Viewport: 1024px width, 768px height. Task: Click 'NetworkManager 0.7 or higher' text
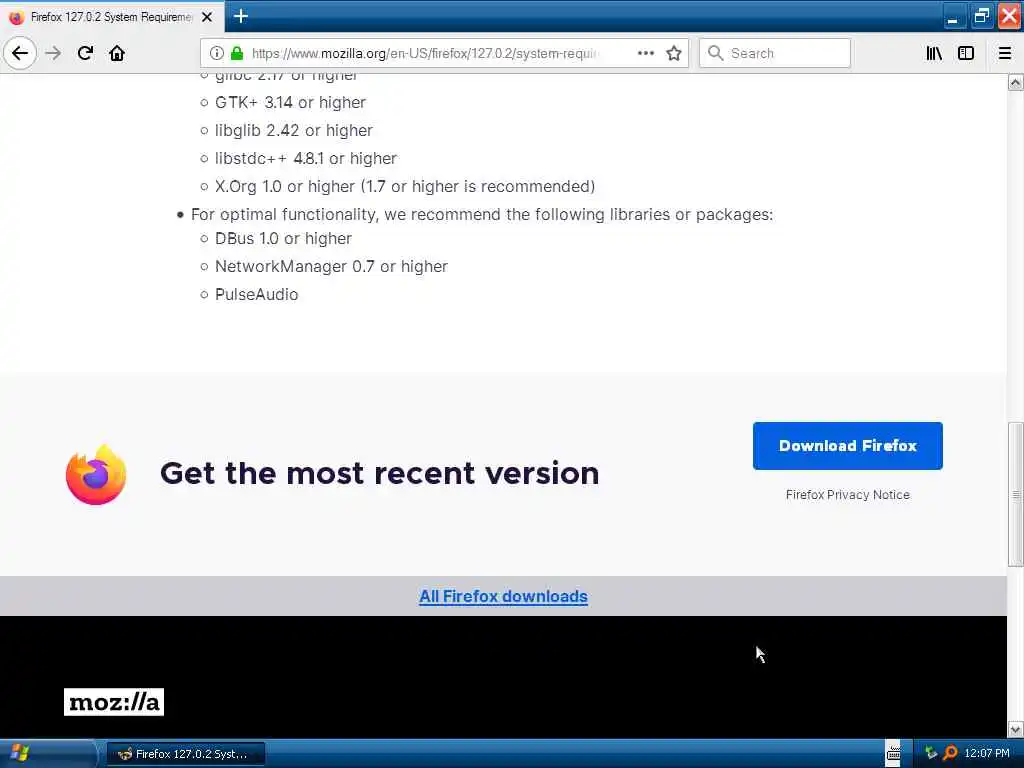click(x=331, y=266)
